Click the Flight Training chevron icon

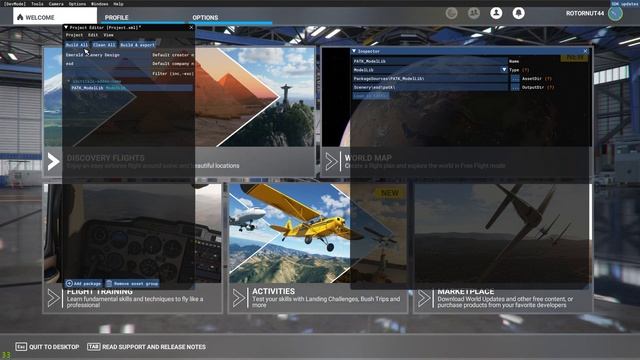coord(53,298)
